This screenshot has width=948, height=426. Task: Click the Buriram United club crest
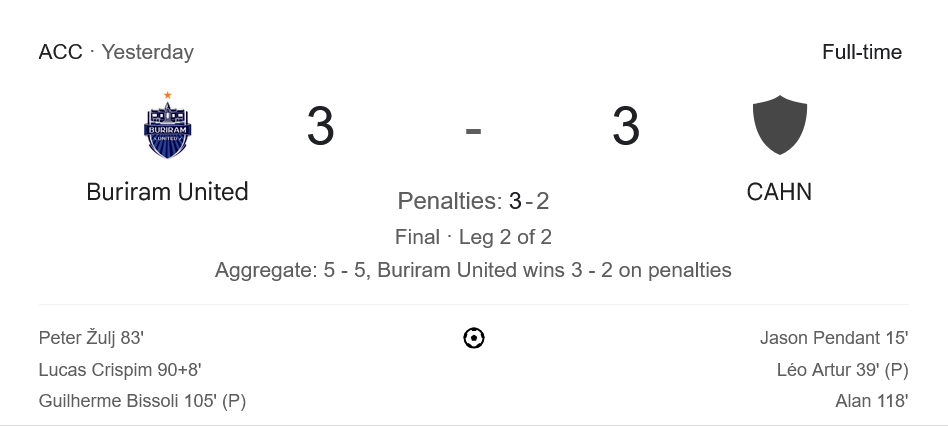point(167,127)
